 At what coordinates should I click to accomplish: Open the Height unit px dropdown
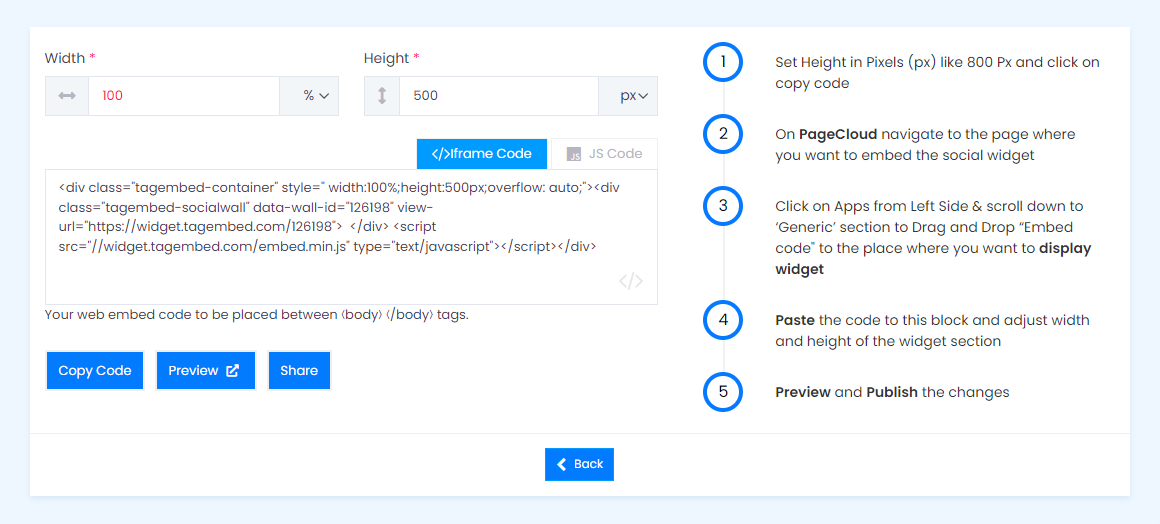coord(628,96)
